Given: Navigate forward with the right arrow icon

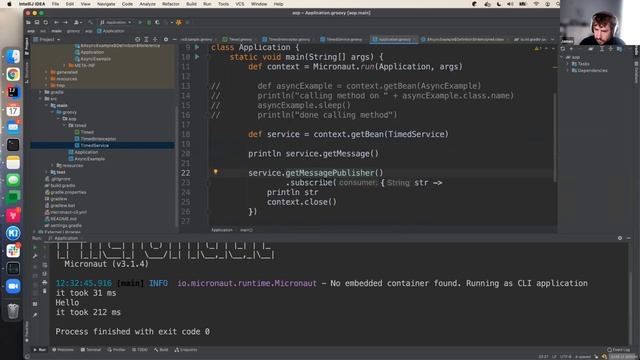Looking at the screenshot, I should (x=65, y=22).
